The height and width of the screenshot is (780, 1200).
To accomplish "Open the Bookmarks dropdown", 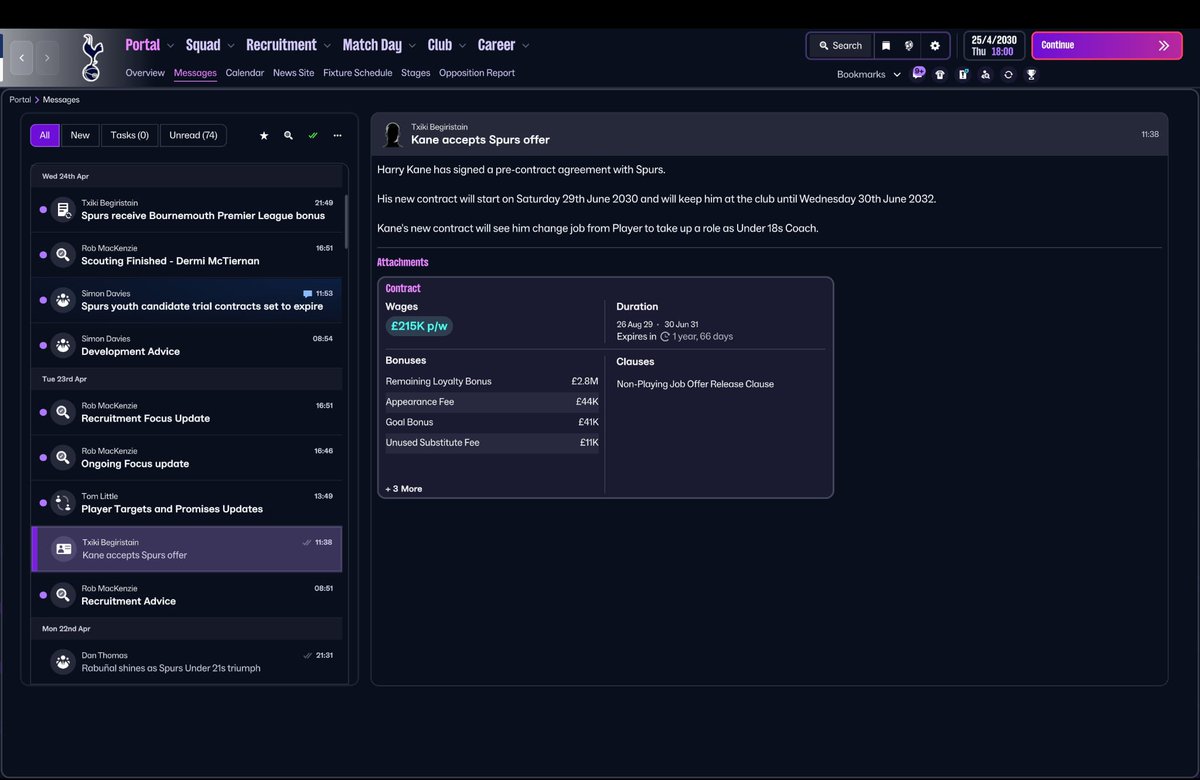I will pyautogui.click(x=869, y=74).
